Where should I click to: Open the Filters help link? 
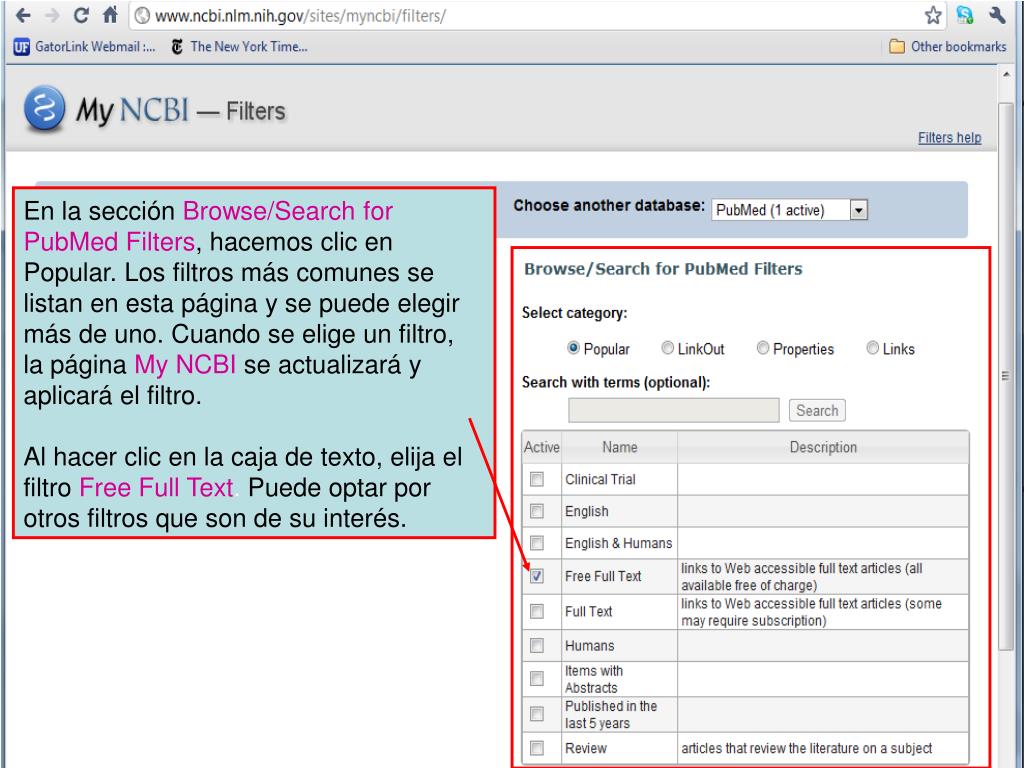click(950, 138)
